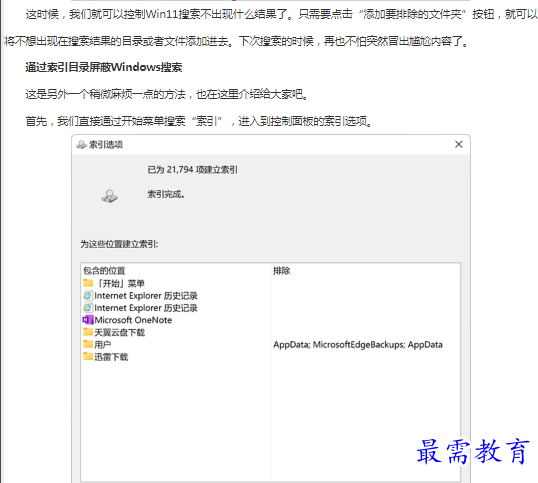Screen dimensions: 538x483
Task: Click the 索引完成。 status text
Action: pos(166,194)
